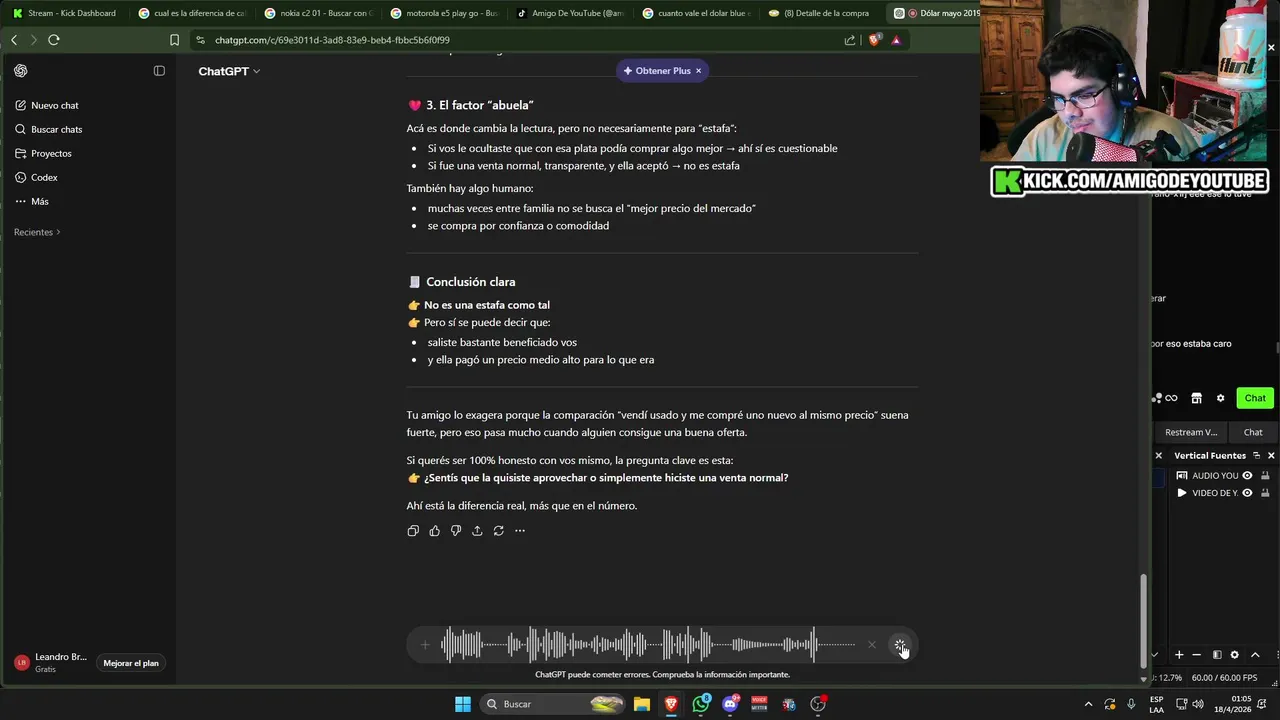
Task: Confirm the voice dictation transcription
Action: click(x=900, y=645)
